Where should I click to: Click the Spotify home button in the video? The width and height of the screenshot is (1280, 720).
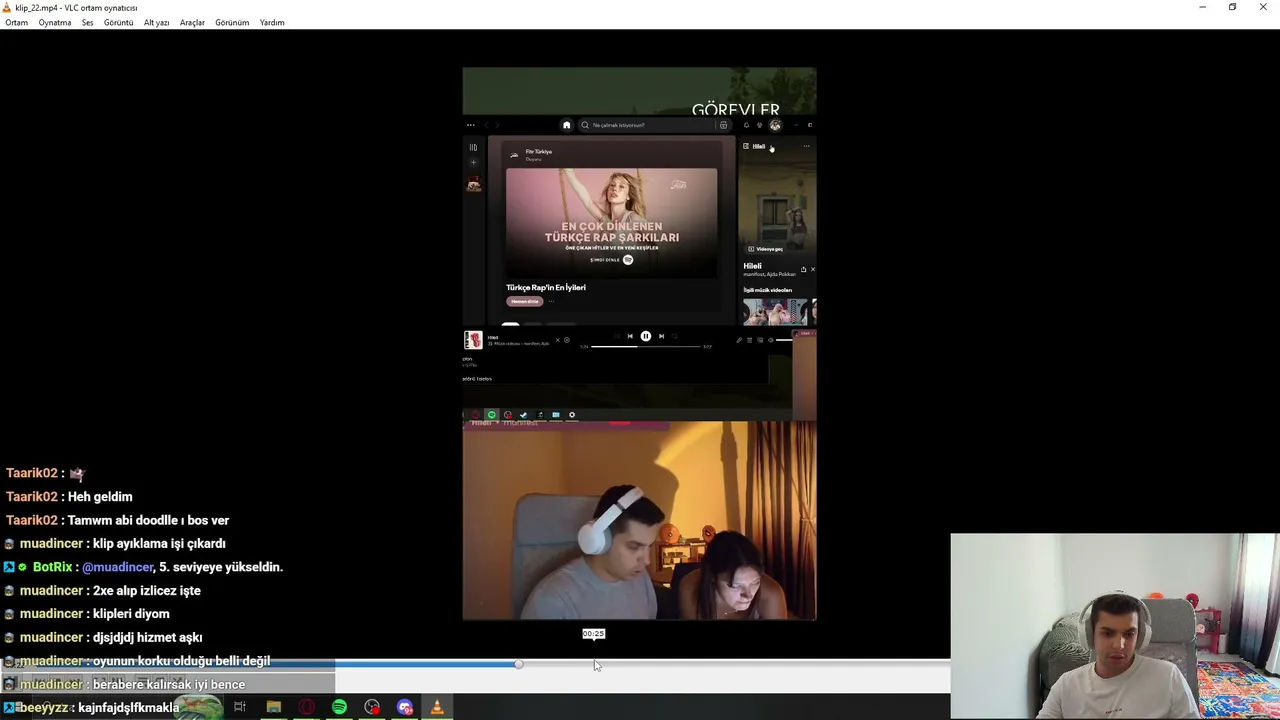[566, 125]
